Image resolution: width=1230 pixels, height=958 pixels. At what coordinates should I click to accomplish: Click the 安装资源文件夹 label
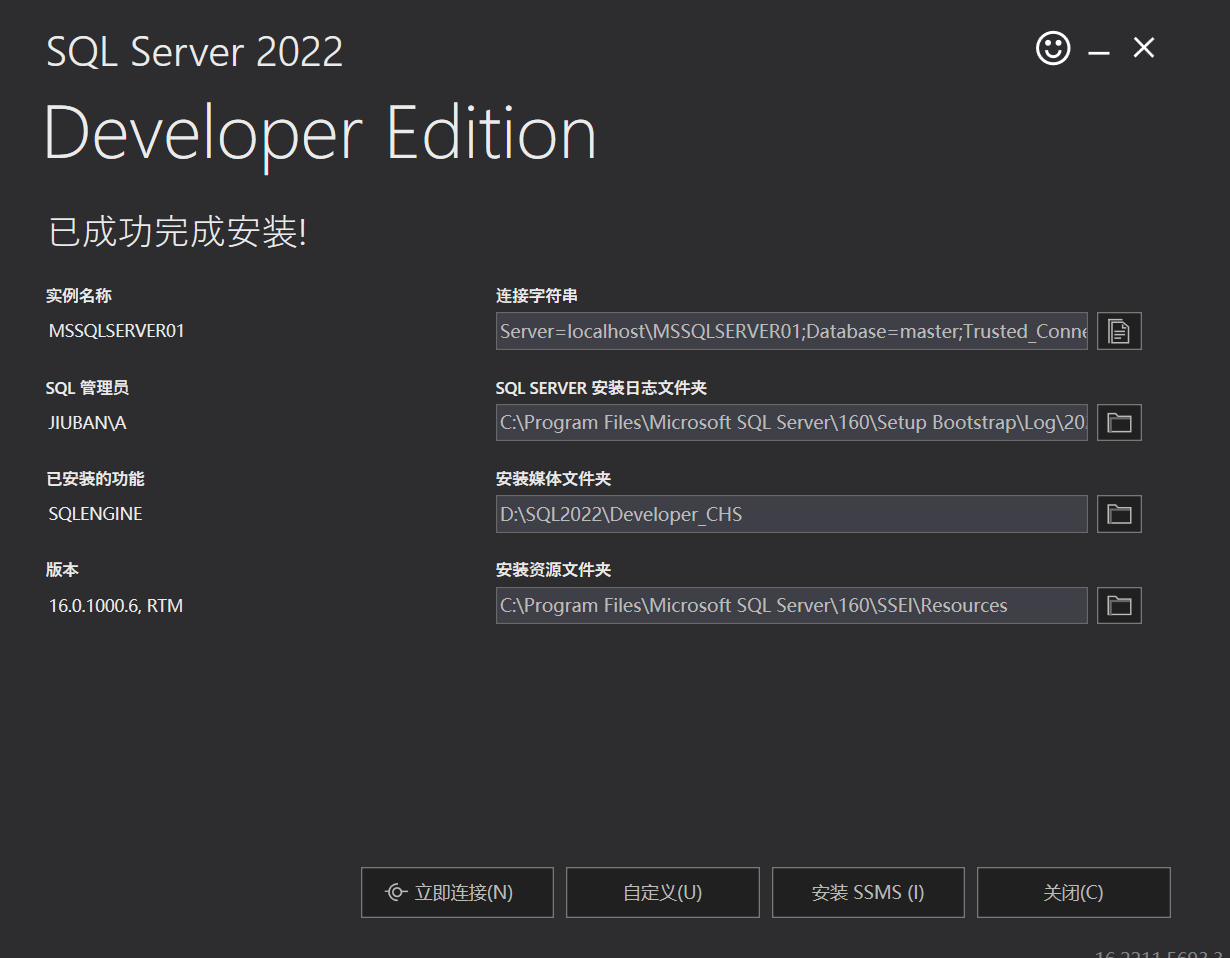click(x=553, y=570)
